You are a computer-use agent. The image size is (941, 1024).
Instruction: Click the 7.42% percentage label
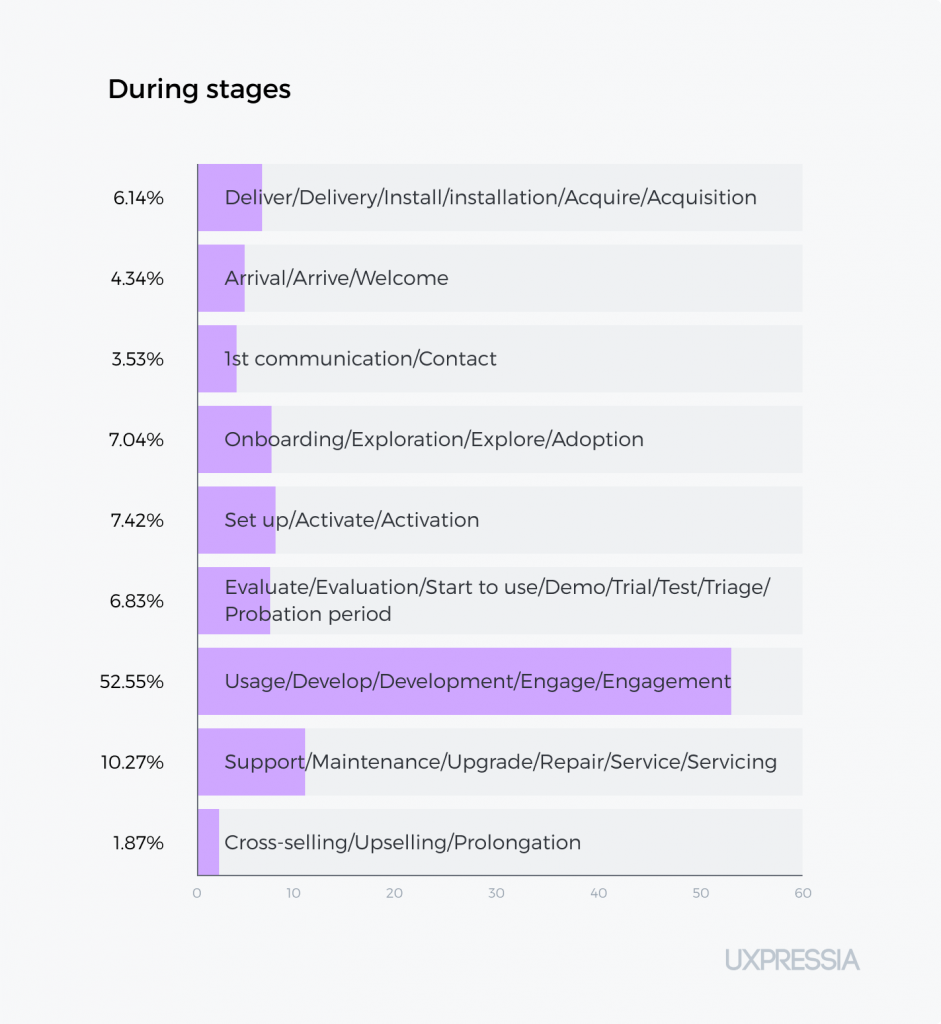[x=137, y=520]
